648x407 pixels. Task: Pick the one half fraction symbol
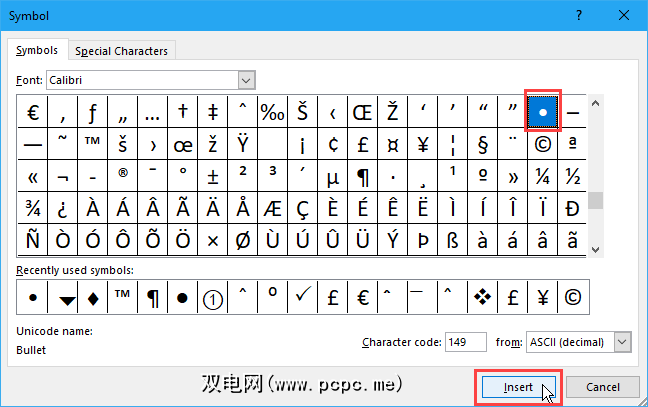pyautogui.click(x=572, y=176)
